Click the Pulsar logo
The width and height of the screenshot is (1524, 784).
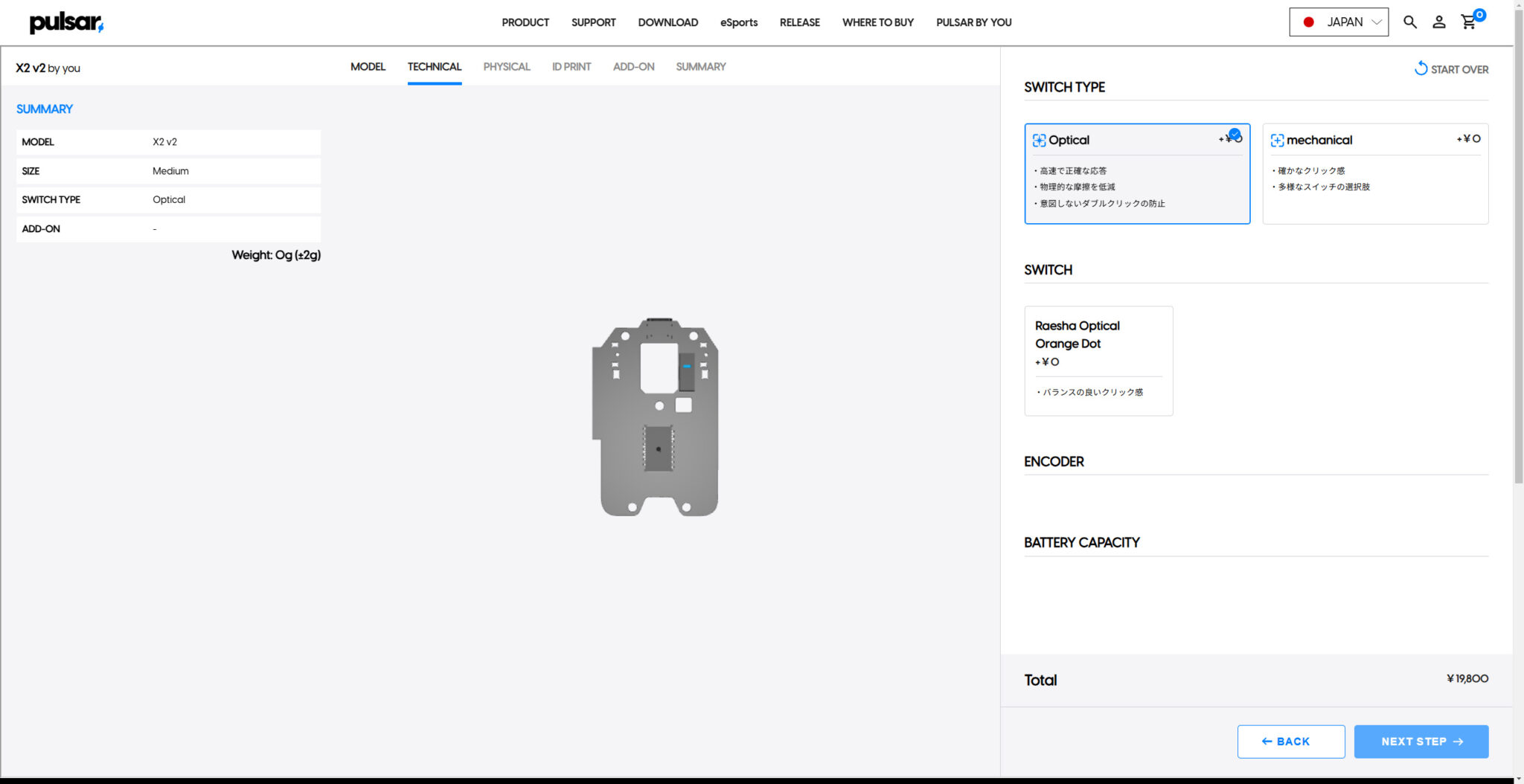click(65, 22)
